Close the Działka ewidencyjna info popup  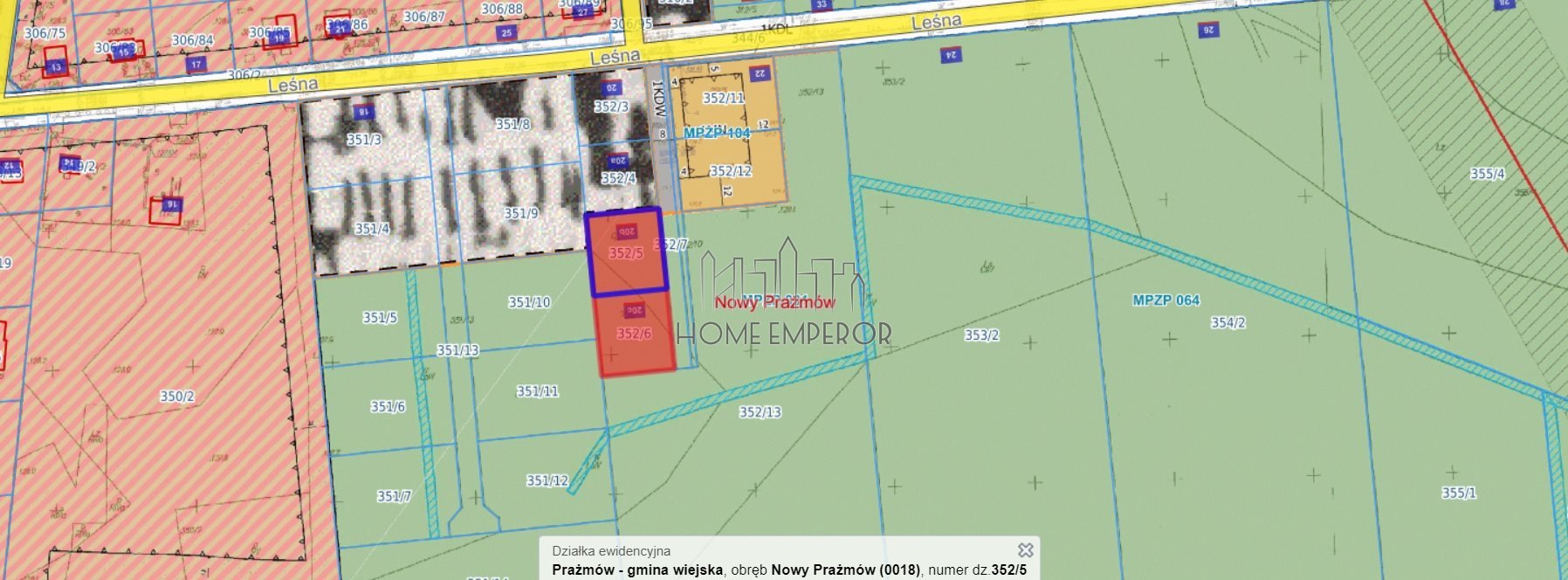pyautogui.click(x=1026, y=549)
